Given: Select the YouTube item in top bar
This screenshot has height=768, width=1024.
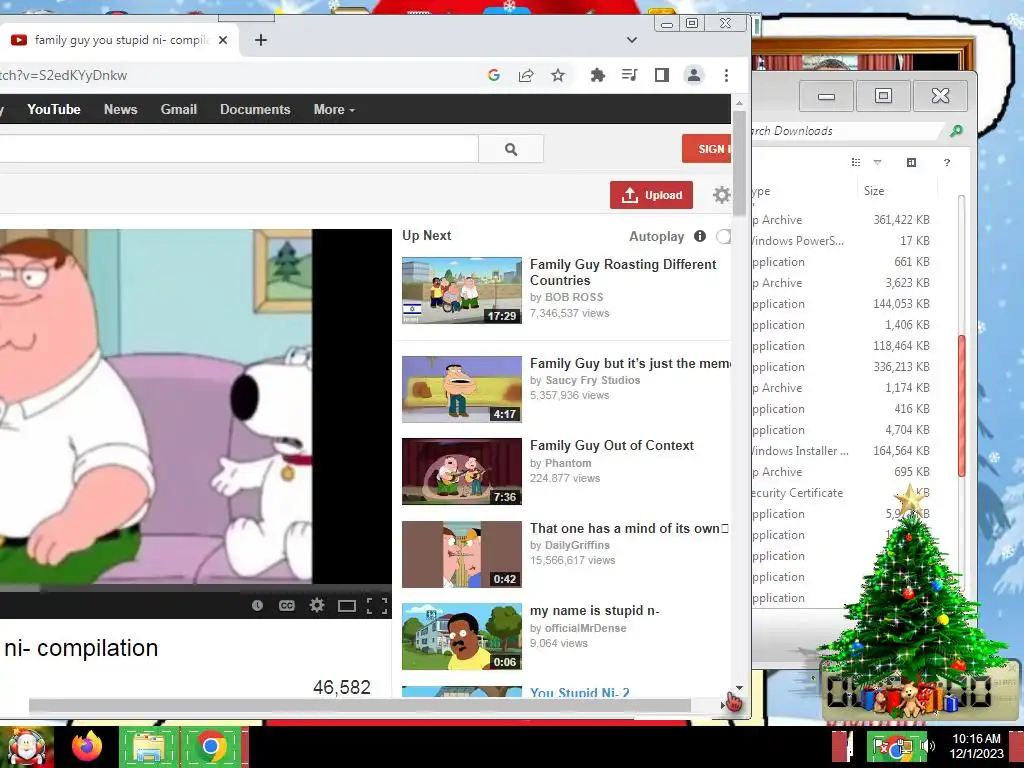Looking at the screenshot, I should [54, 110].
